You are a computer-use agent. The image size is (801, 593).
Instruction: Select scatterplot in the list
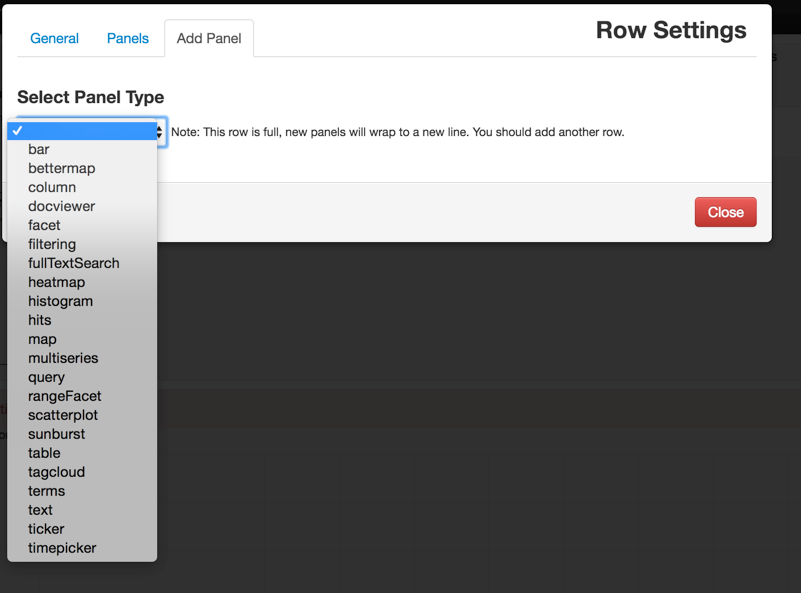pos(82,415)
